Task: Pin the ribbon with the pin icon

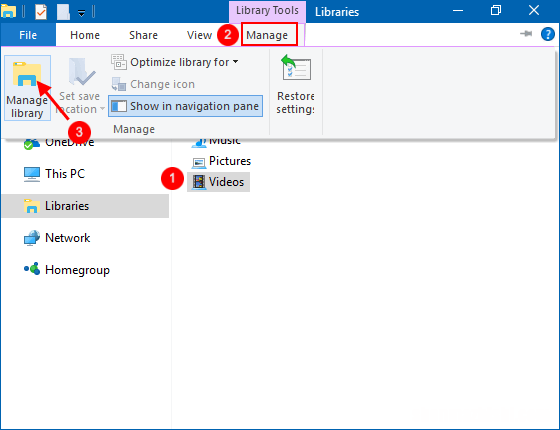Action: [526, 34]
